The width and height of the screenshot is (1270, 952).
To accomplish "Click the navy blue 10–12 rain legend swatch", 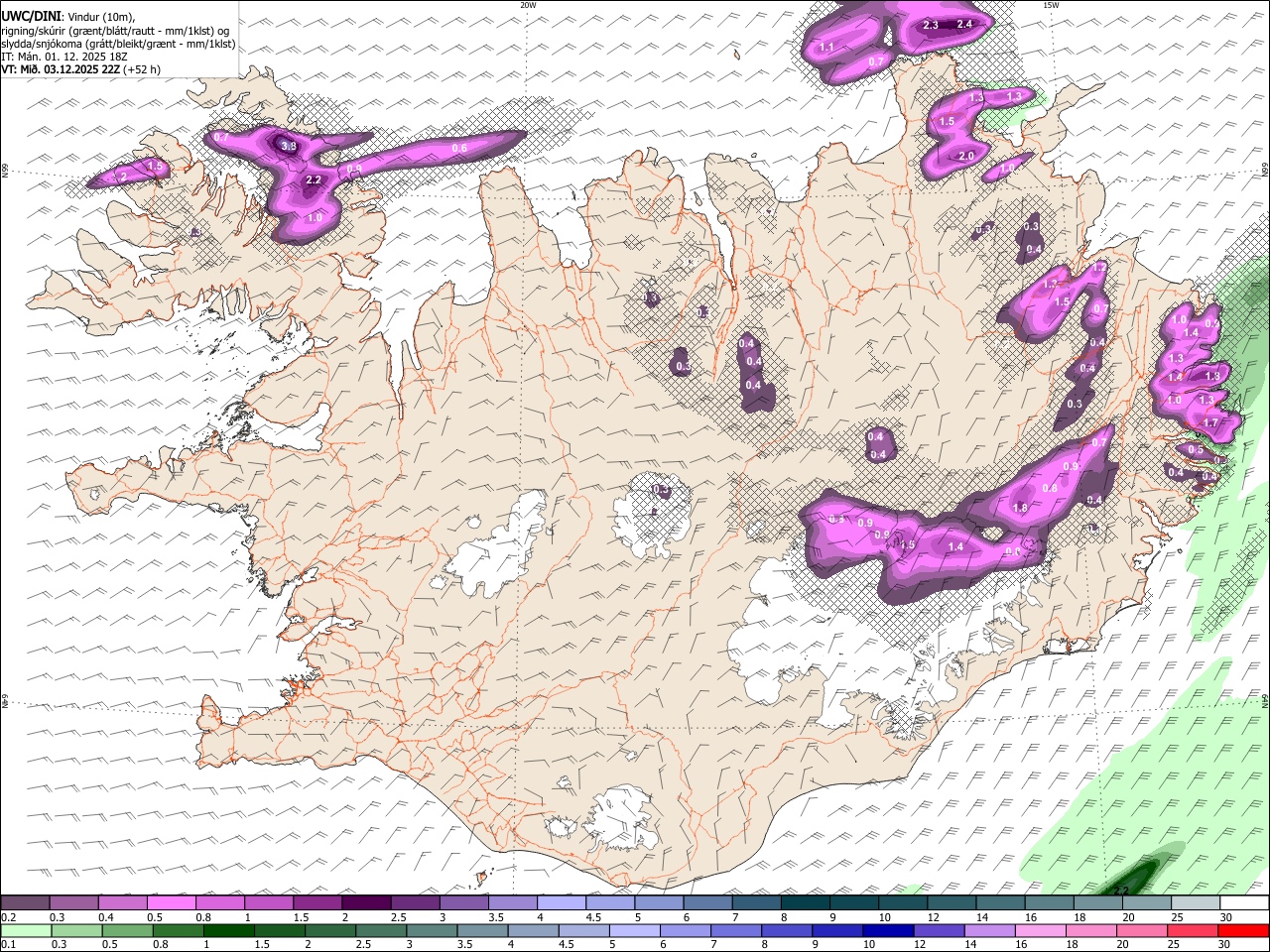I will point(890,930).
